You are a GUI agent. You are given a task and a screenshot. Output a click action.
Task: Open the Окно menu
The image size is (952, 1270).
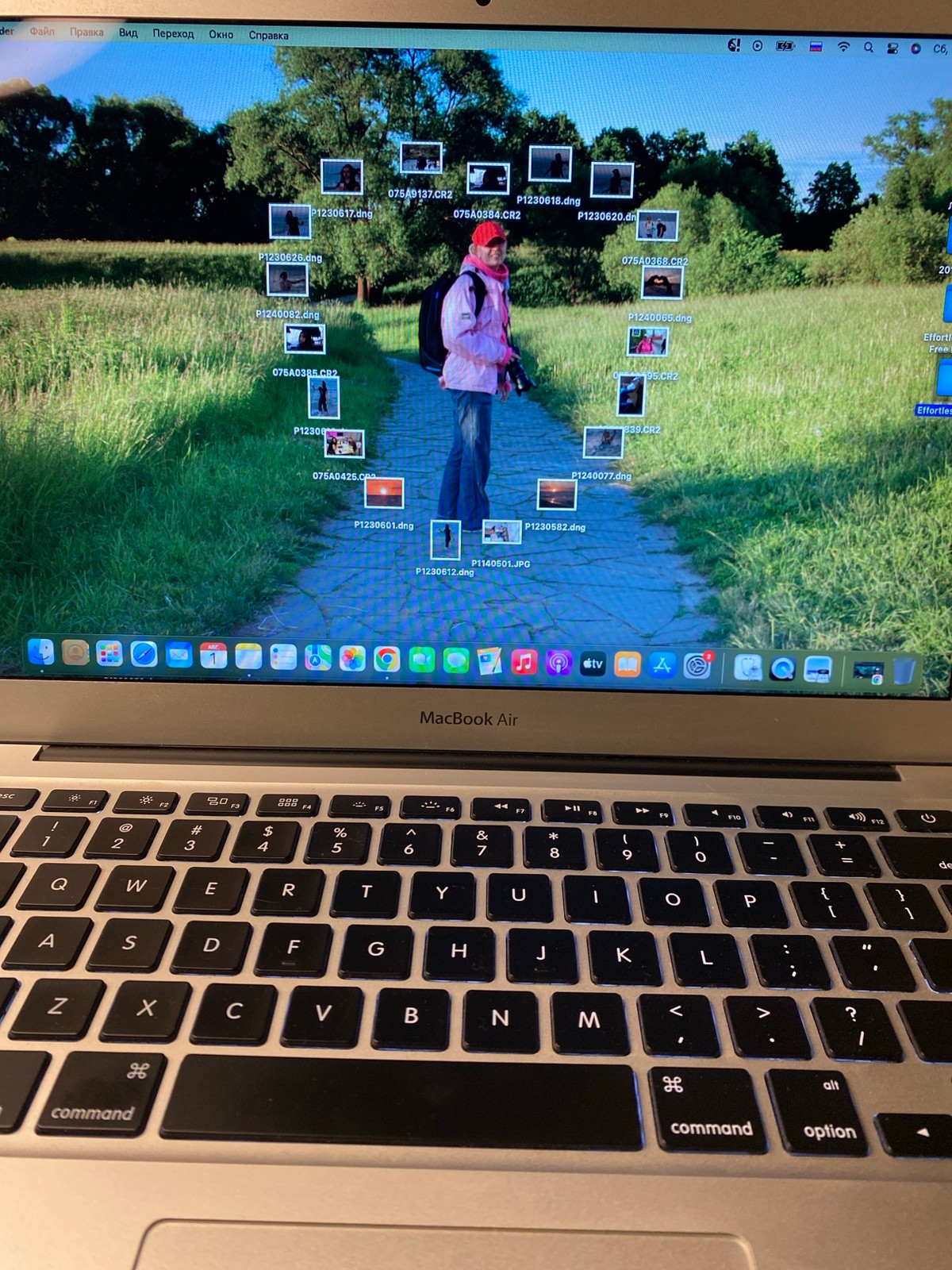pyautogui.click(x=221, y=34)
